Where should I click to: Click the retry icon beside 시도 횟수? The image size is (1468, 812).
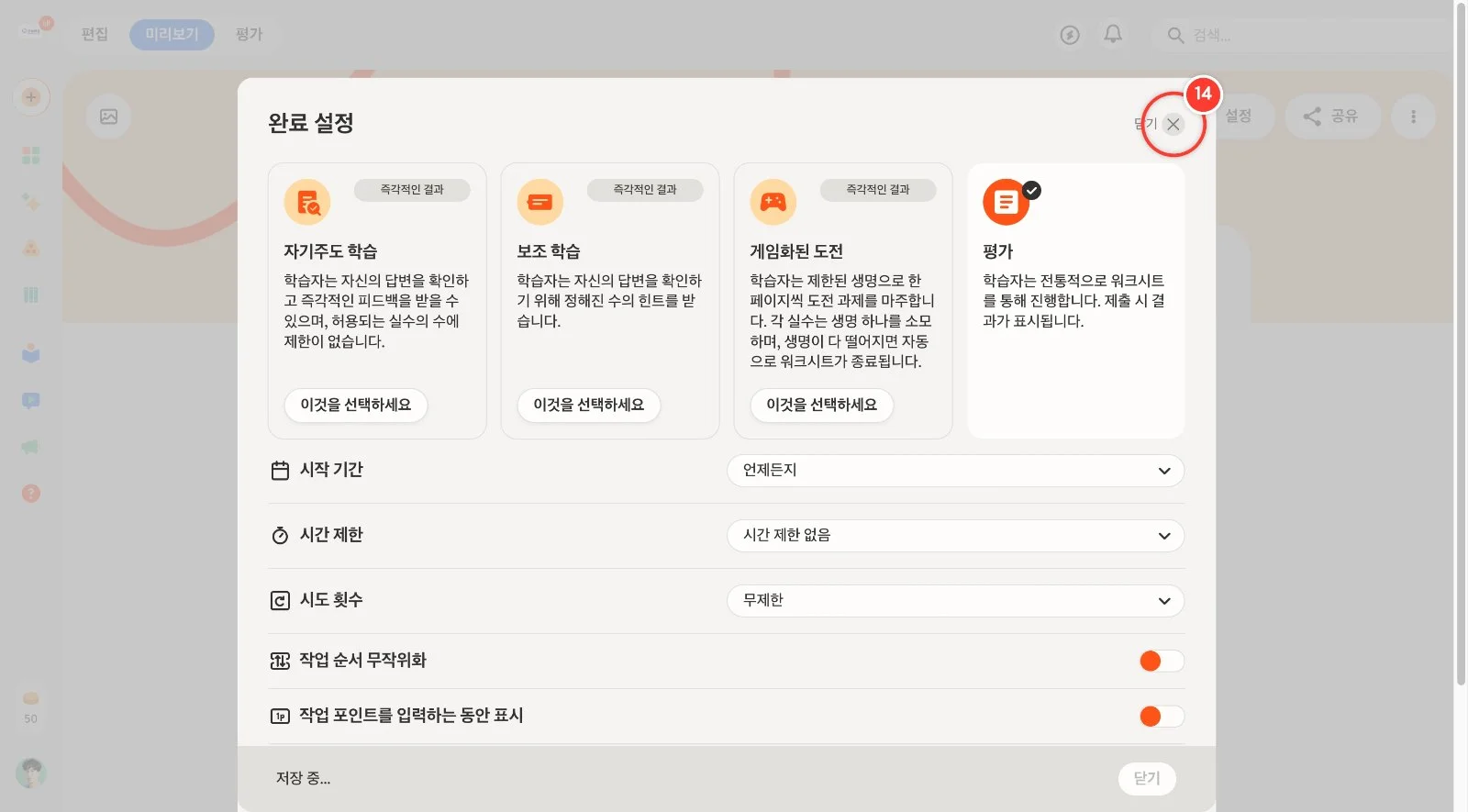(280, 600)
